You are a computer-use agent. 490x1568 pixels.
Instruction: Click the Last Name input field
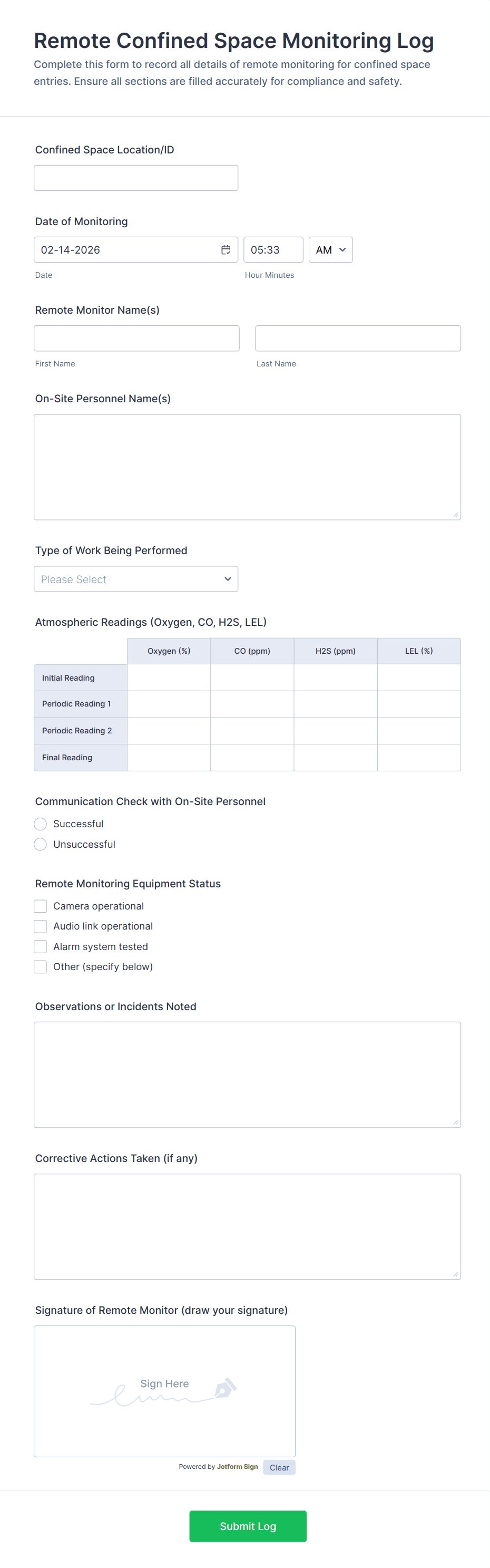[357, 338]
